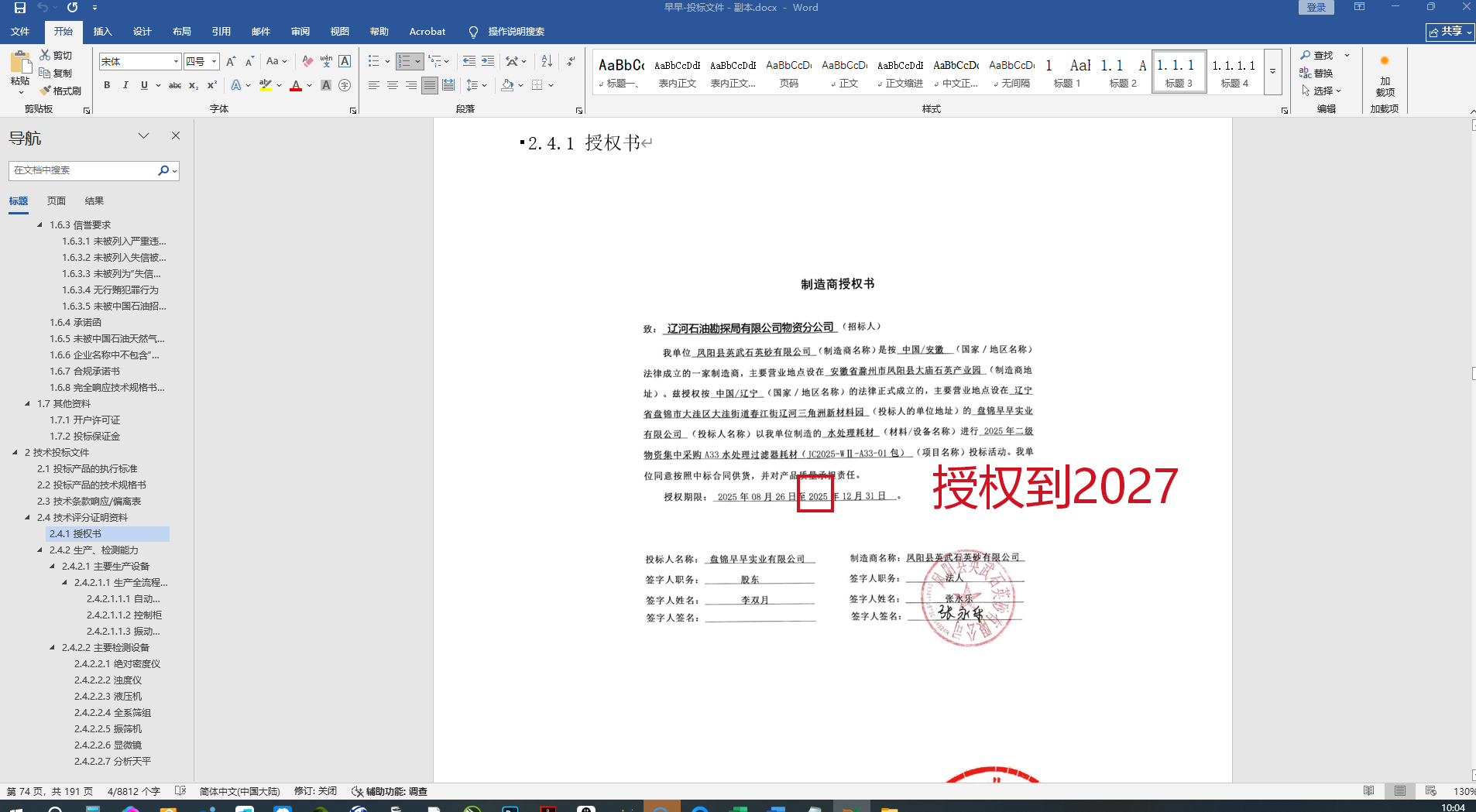Open the font size dropdown showing 四号
The height and width of the screenshot is (812, 1476).
[x=215, y=61]
